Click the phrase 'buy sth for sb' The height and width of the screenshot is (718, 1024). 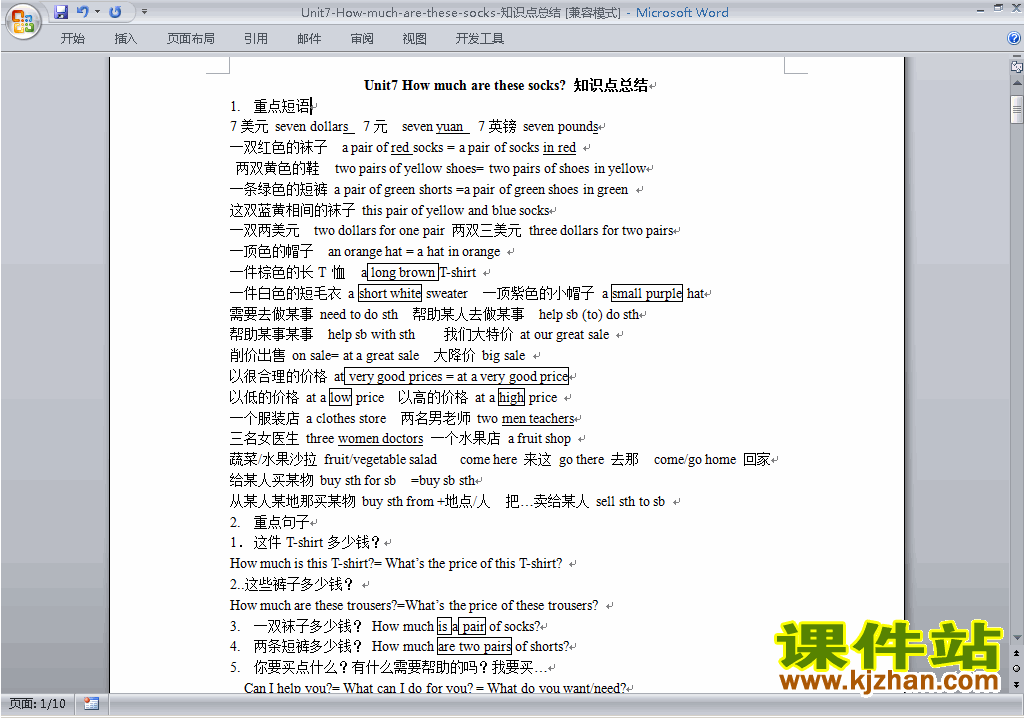tap(358, 480)
